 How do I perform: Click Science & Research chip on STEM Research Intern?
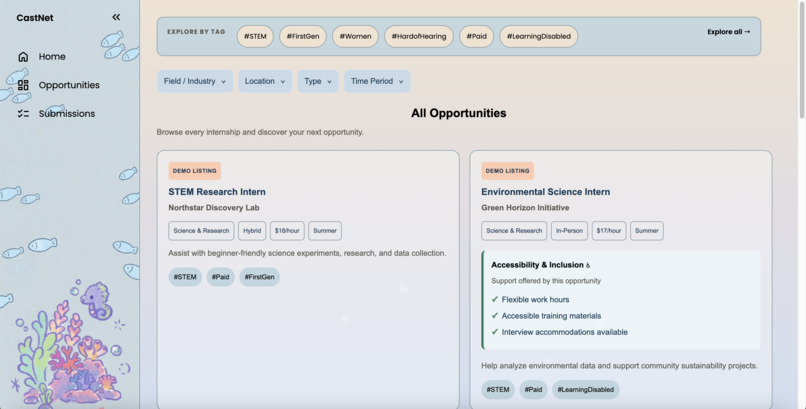click(x=201, y=231)
